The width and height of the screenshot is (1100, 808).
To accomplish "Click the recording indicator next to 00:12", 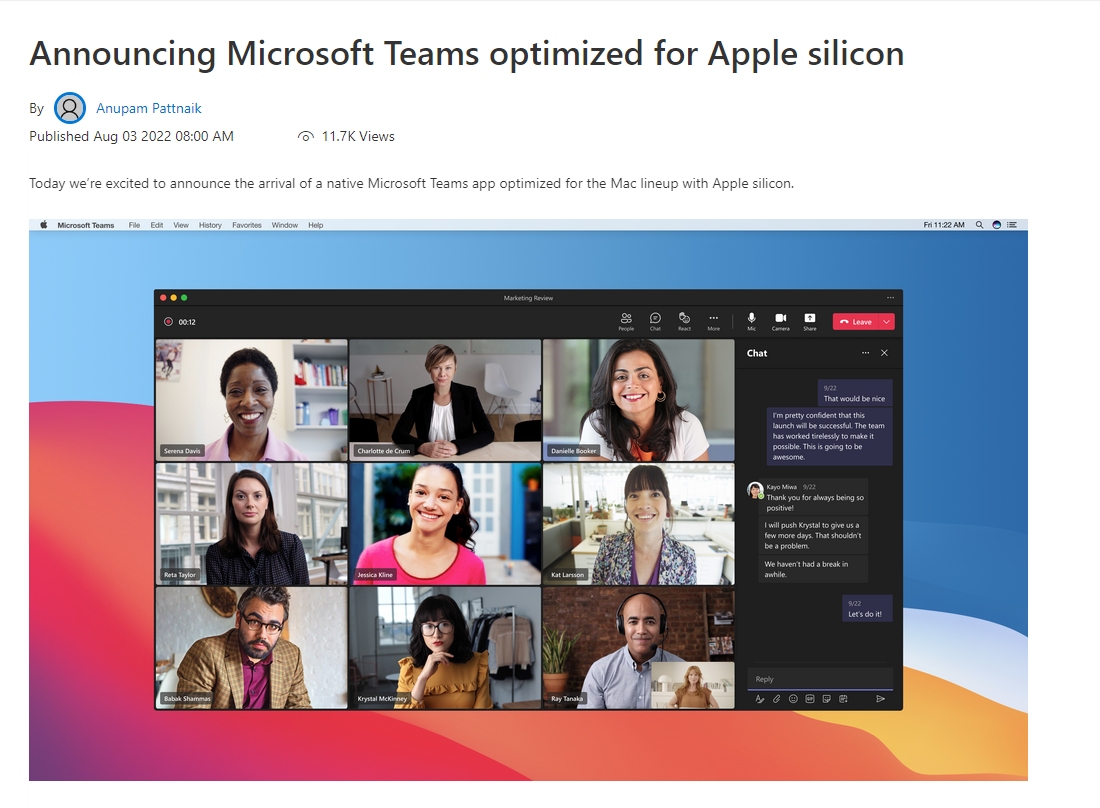I will point(168,322).
